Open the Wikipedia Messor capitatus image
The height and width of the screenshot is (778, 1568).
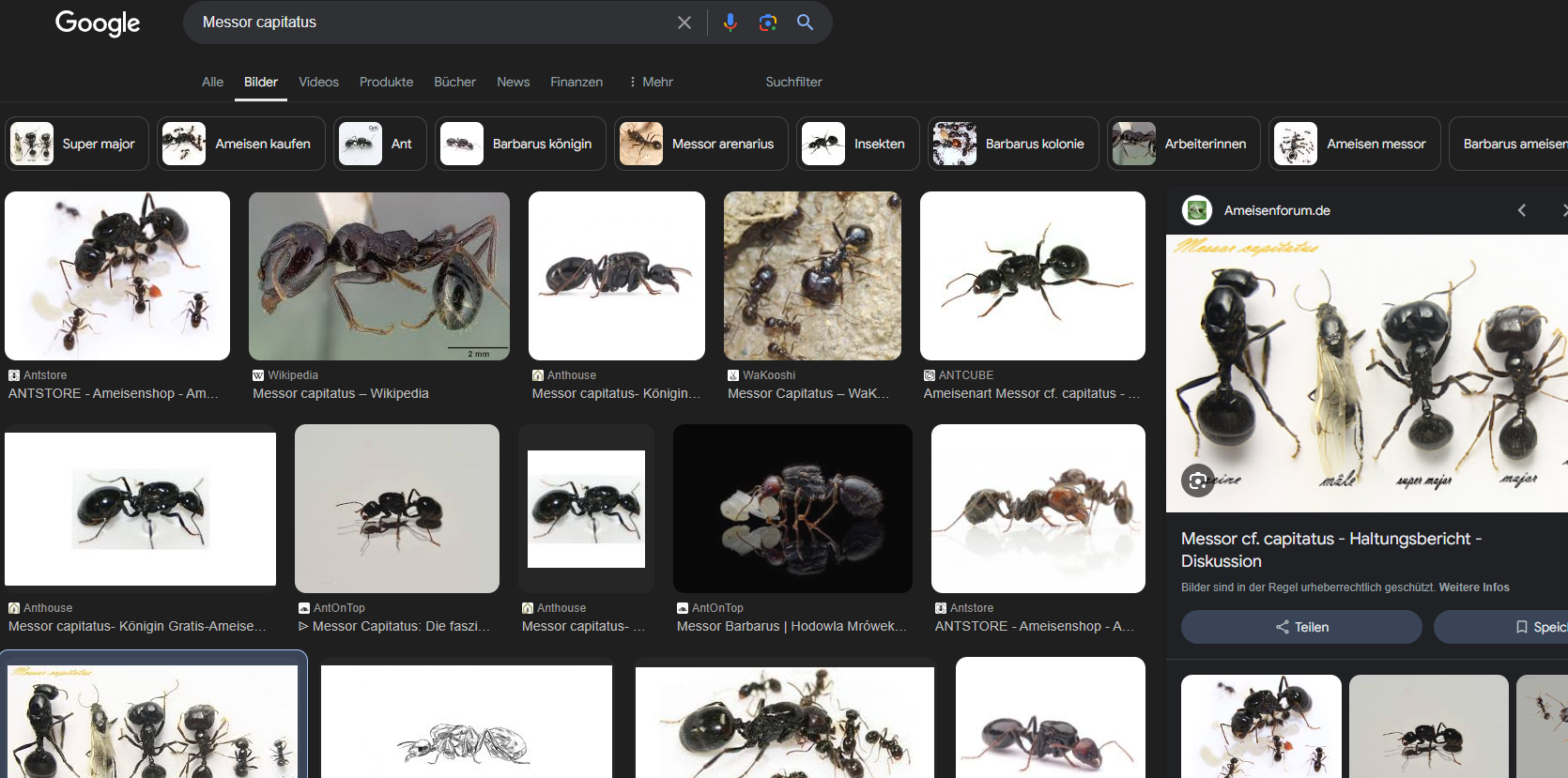click(x=378, y=276)
